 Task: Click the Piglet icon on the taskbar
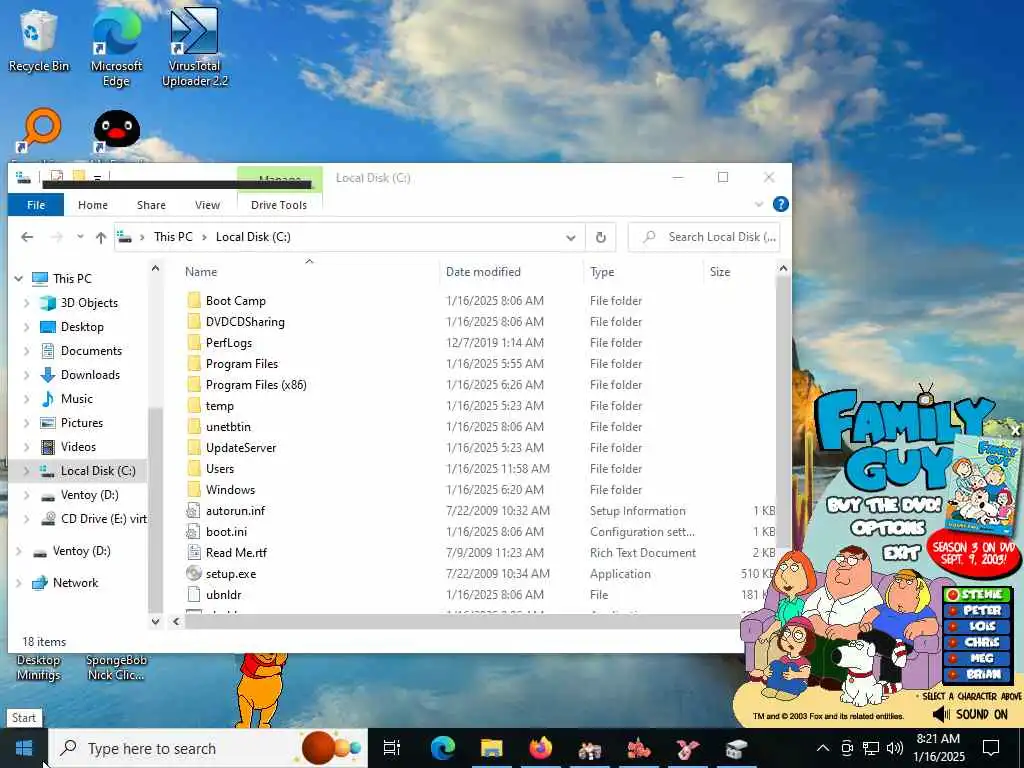coord(688,748)
